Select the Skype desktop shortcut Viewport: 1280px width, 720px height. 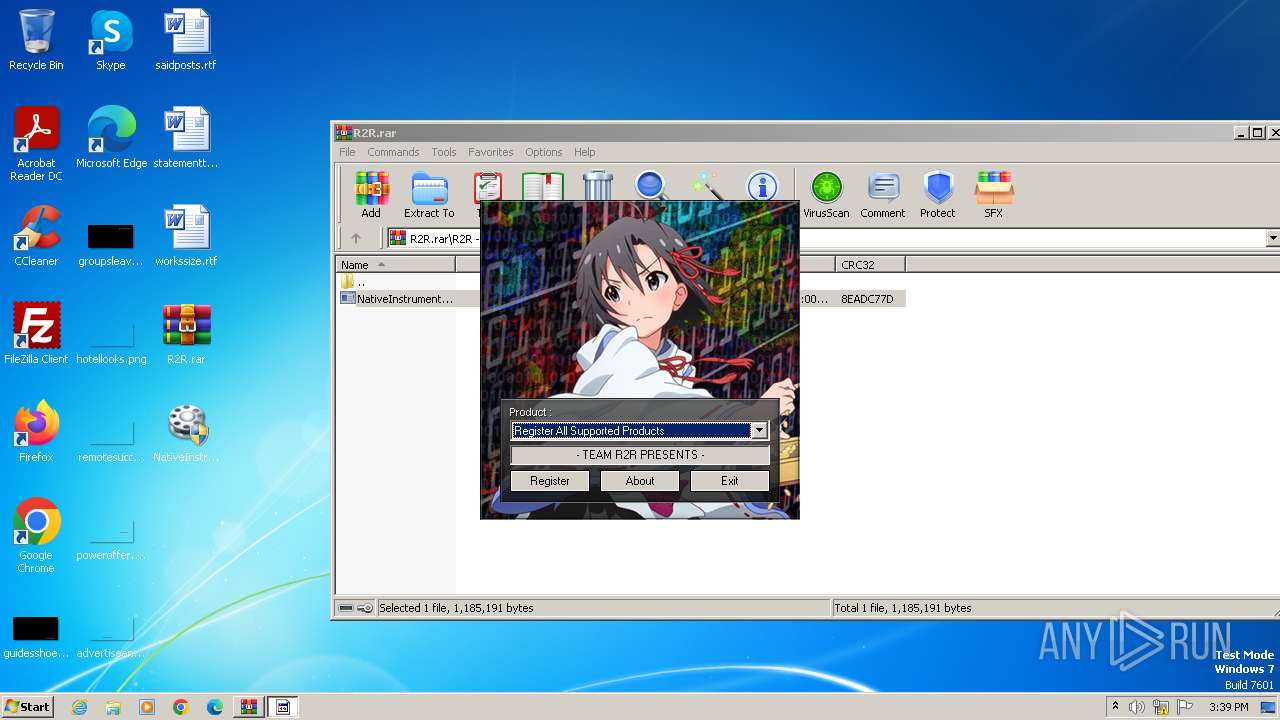point(110,40)
